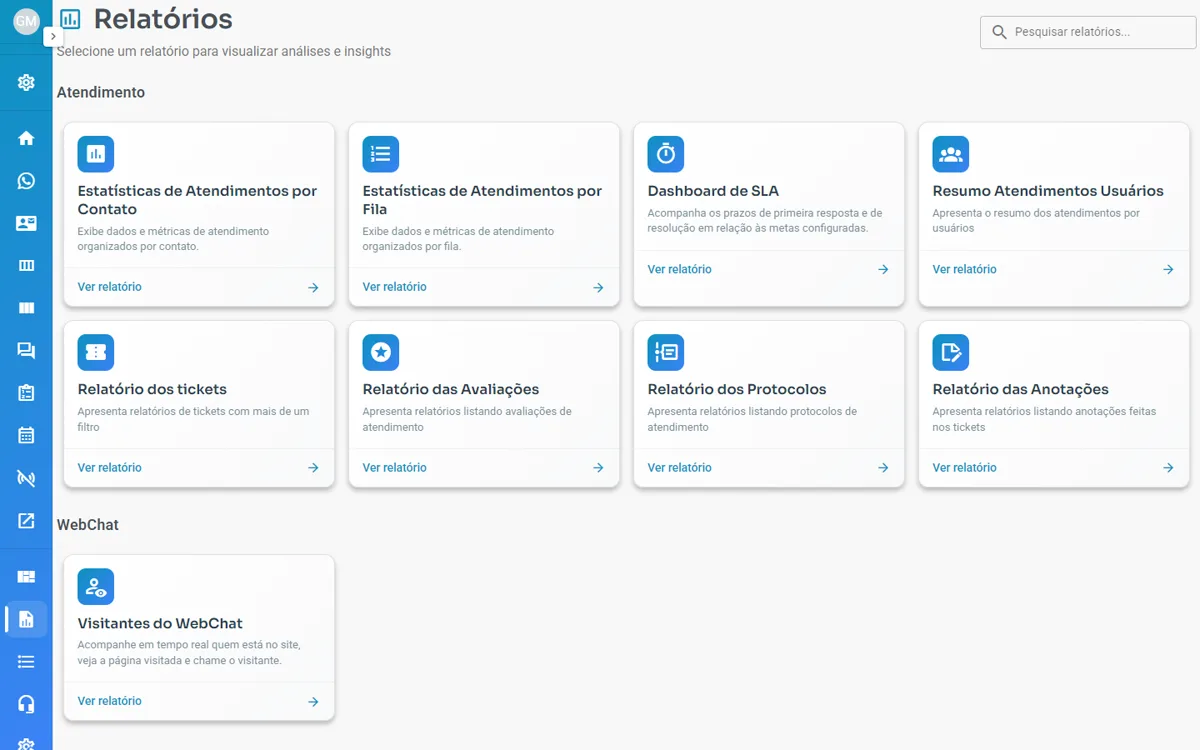Open Ver relatório for Relatório das Avaliações
Screen dimensions: 1200x750
pyautogui.click(x=395, y=467)
